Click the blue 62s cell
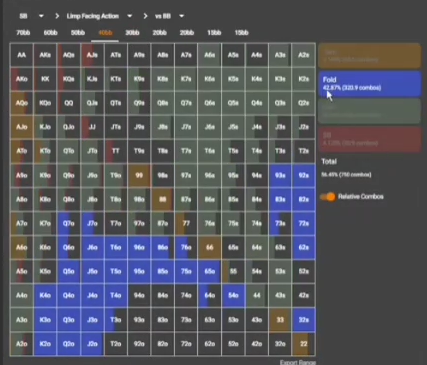The height and width of the screenshot is (365, 427). (303, 247)
